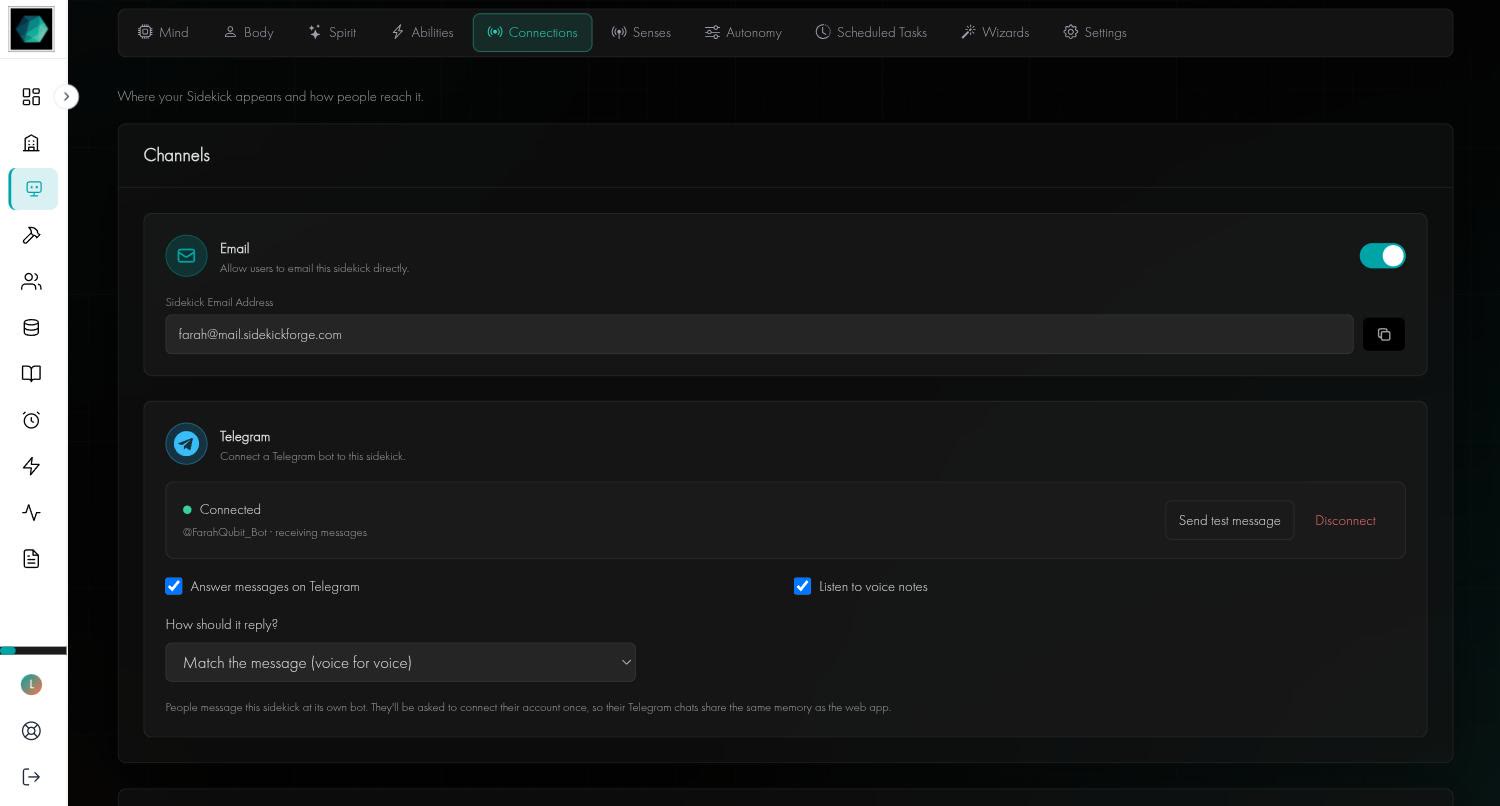Click the logout icon in sidebar
The width and height of the screenshot is (1500, 806).
(31, 777)
